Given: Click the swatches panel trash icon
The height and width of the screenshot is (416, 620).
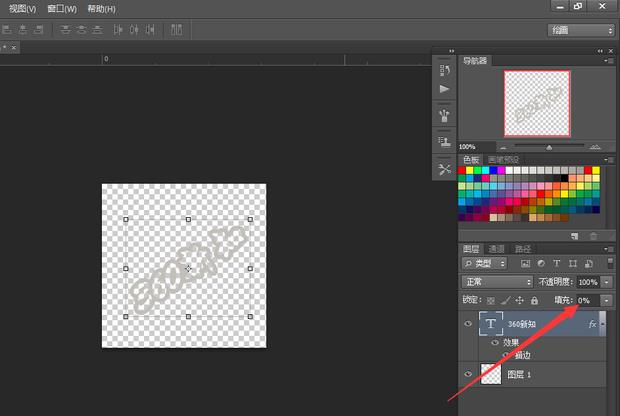Looking at the screenshot, I should pos(594,236).
